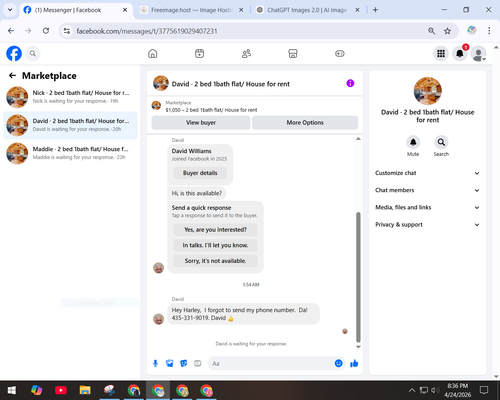Click the View buyer button

[x=201, y=123]
